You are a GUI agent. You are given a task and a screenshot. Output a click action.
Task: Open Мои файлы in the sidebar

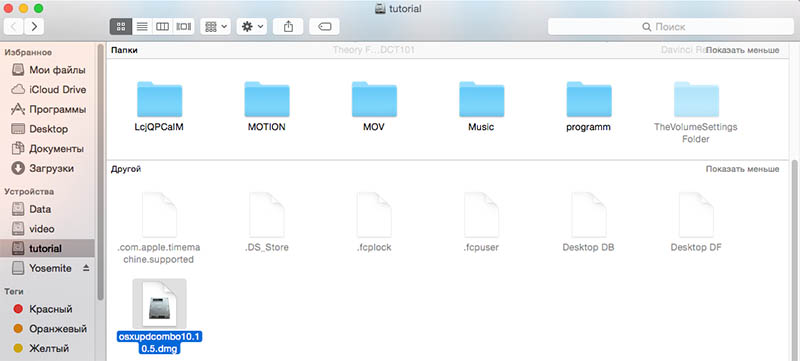(x=48, y=70)
